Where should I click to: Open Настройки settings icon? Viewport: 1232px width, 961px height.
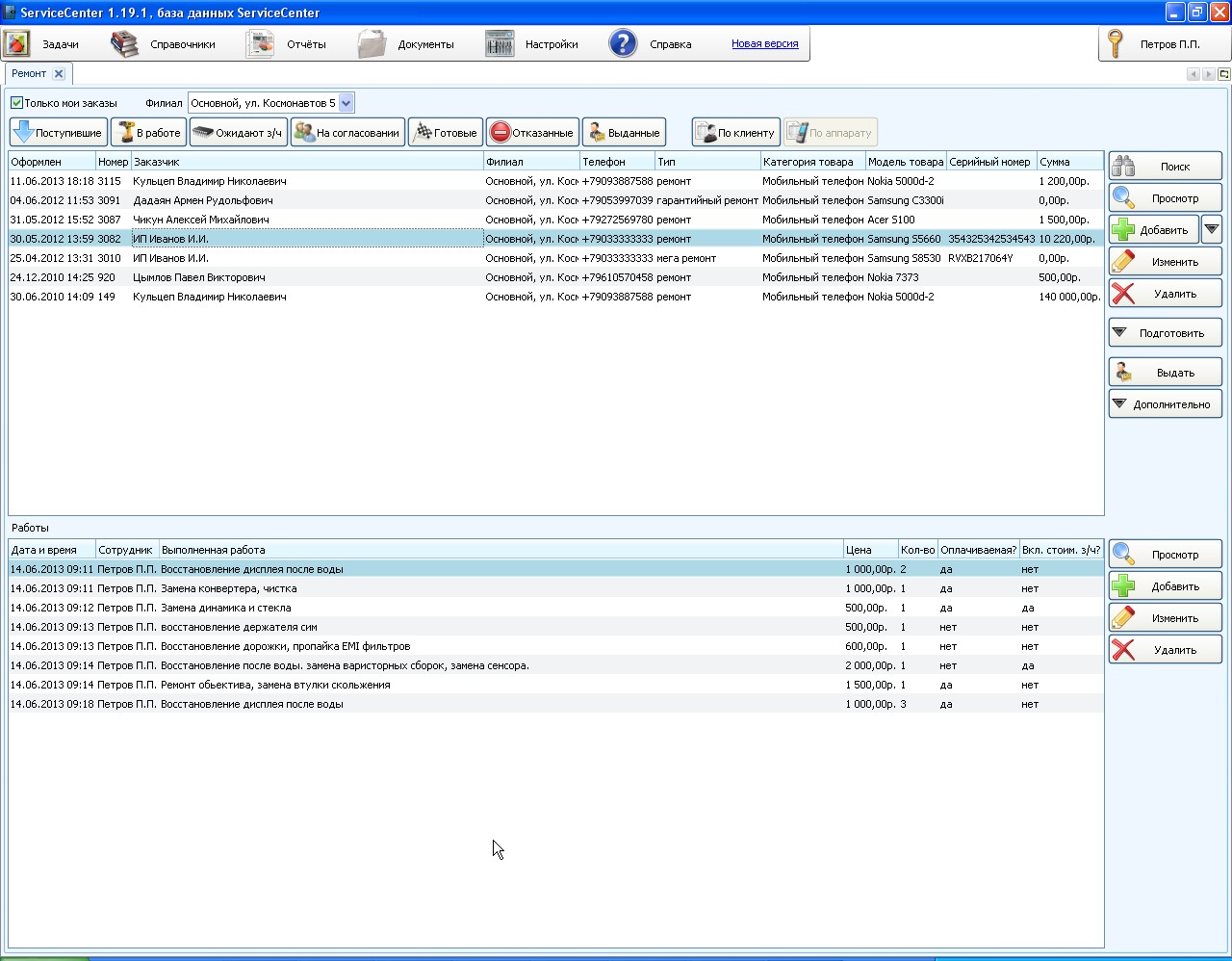[x=500, y=44]
